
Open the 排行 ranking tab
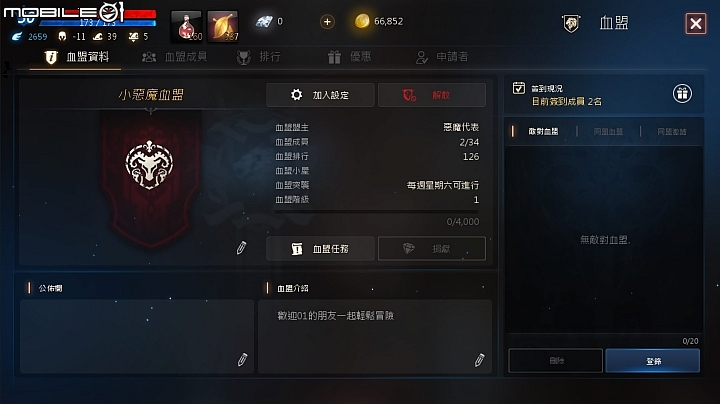point(259,57)
